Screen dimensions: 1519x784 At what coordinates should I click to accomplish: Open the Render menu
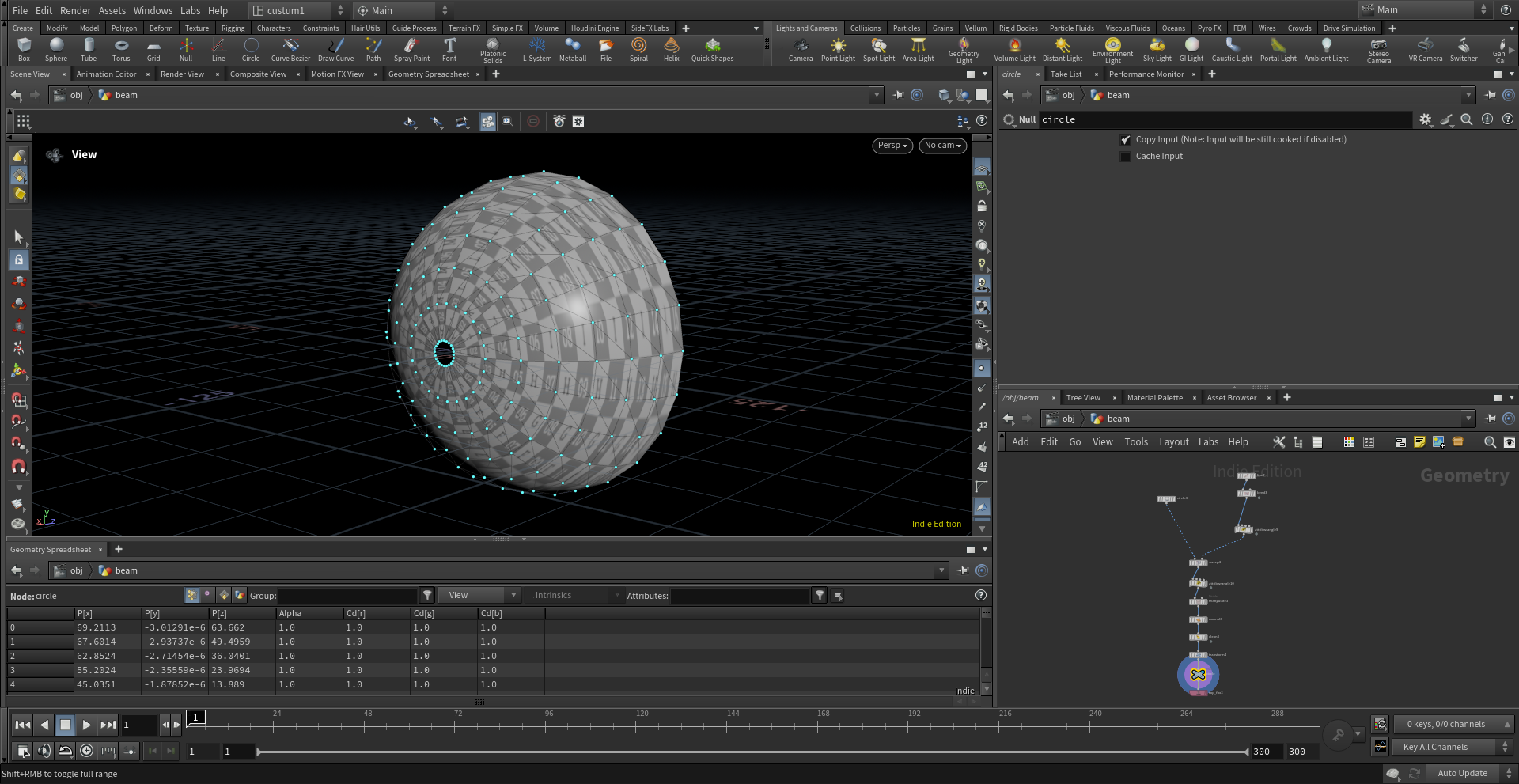point(75,10)
